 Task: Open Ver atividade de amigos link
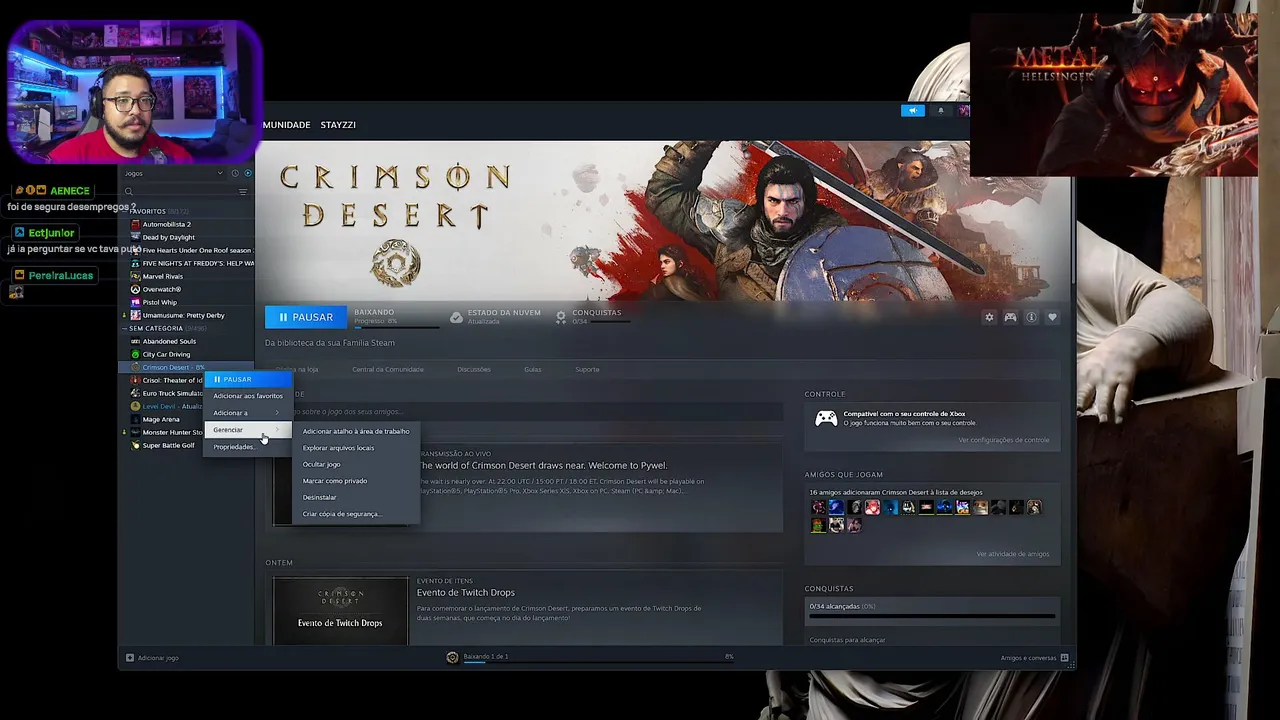[x=1012, y=554]
